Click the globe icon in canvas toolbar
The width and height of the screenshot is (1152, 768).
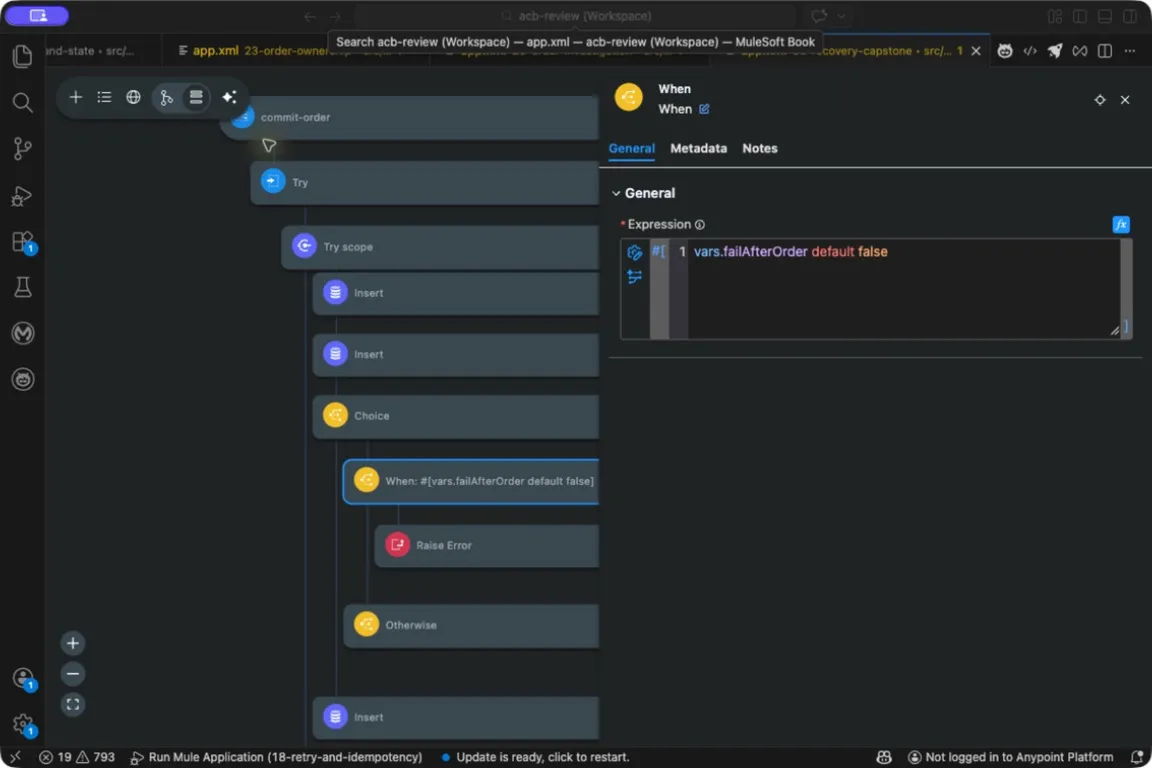click(133, 97)
